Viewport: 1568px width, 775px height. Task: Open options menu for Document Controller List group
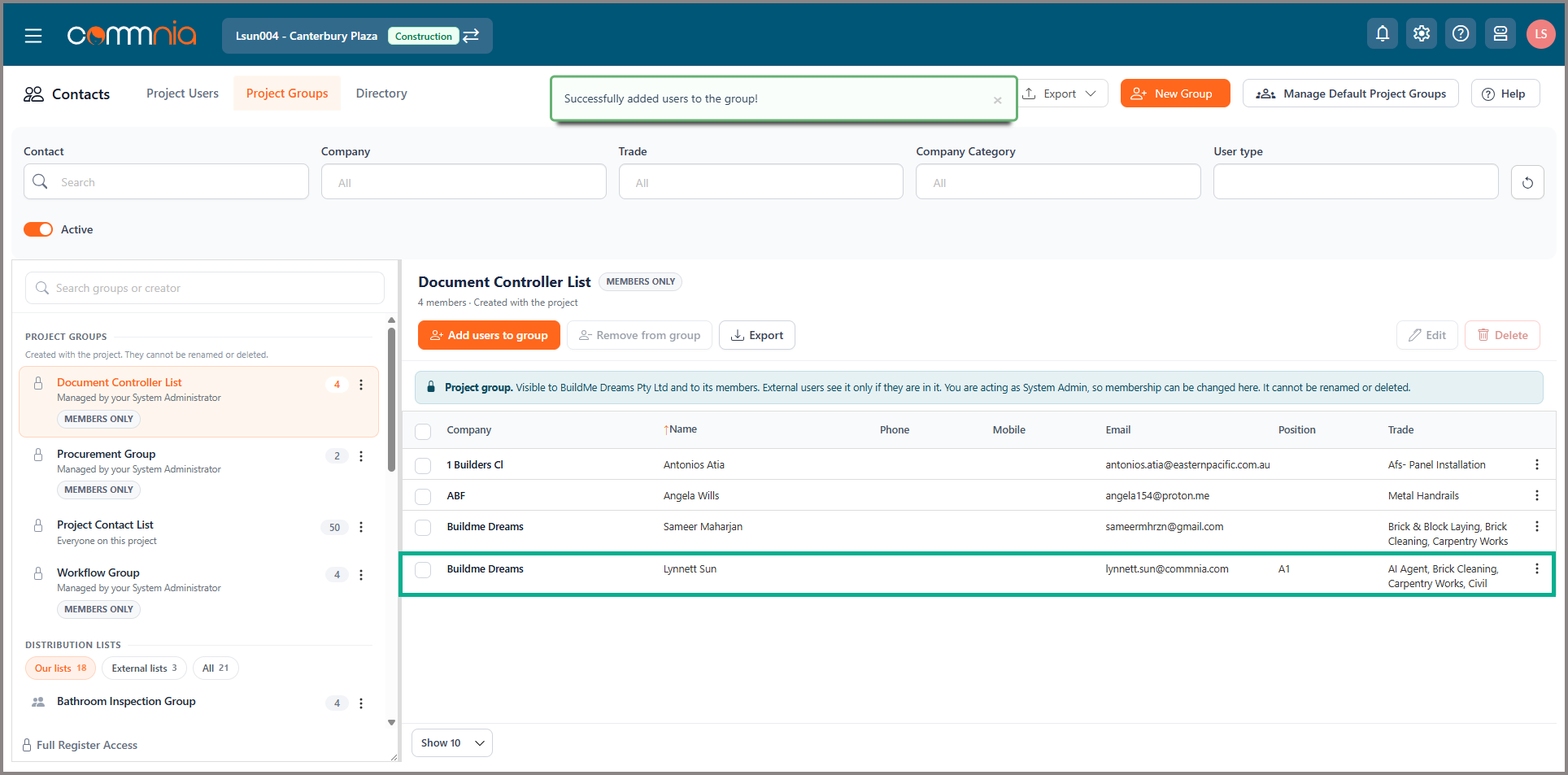point(361,385)
